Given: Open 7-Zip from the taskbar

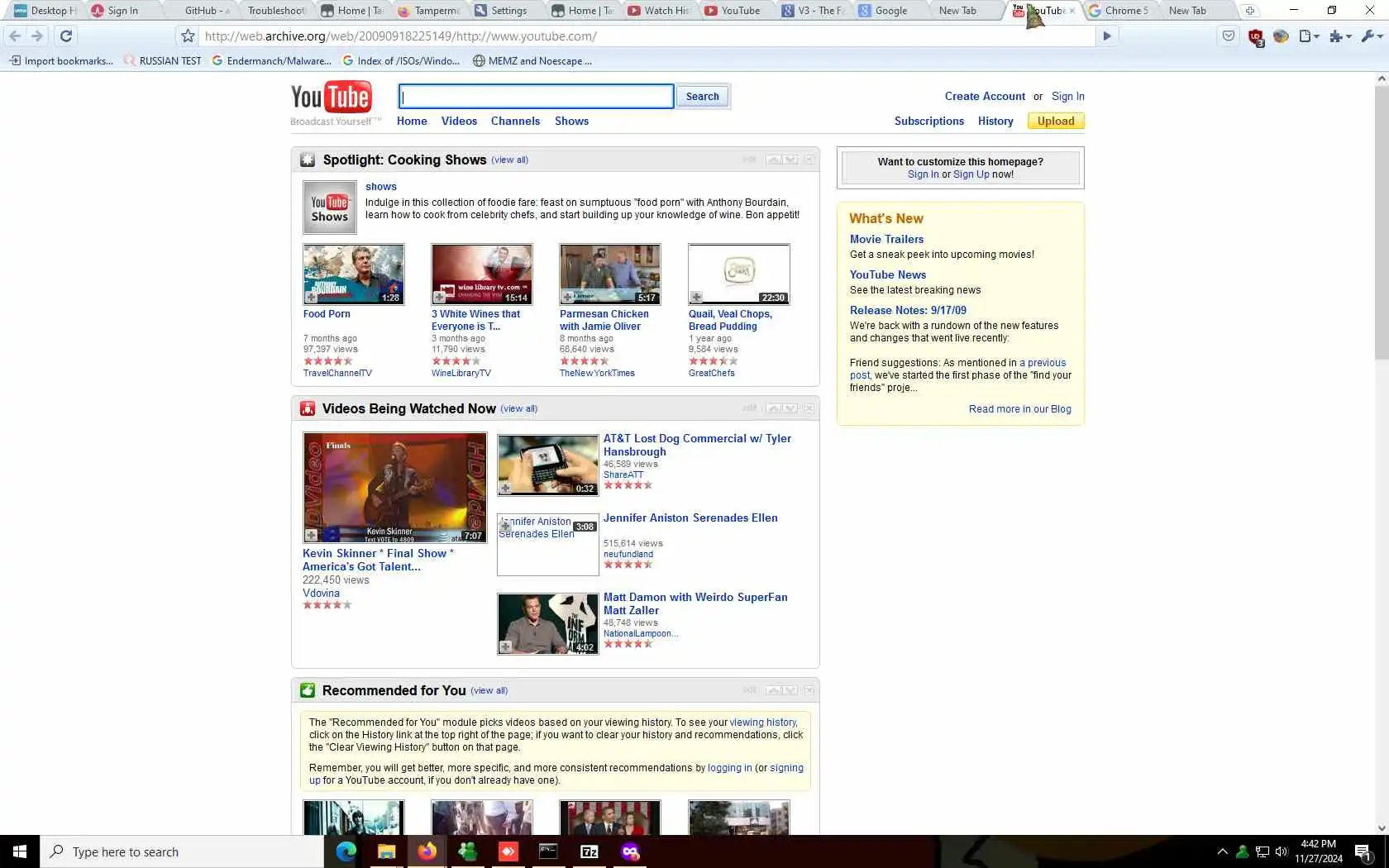Looking at the screenshot, I should [x=589, y=851].
